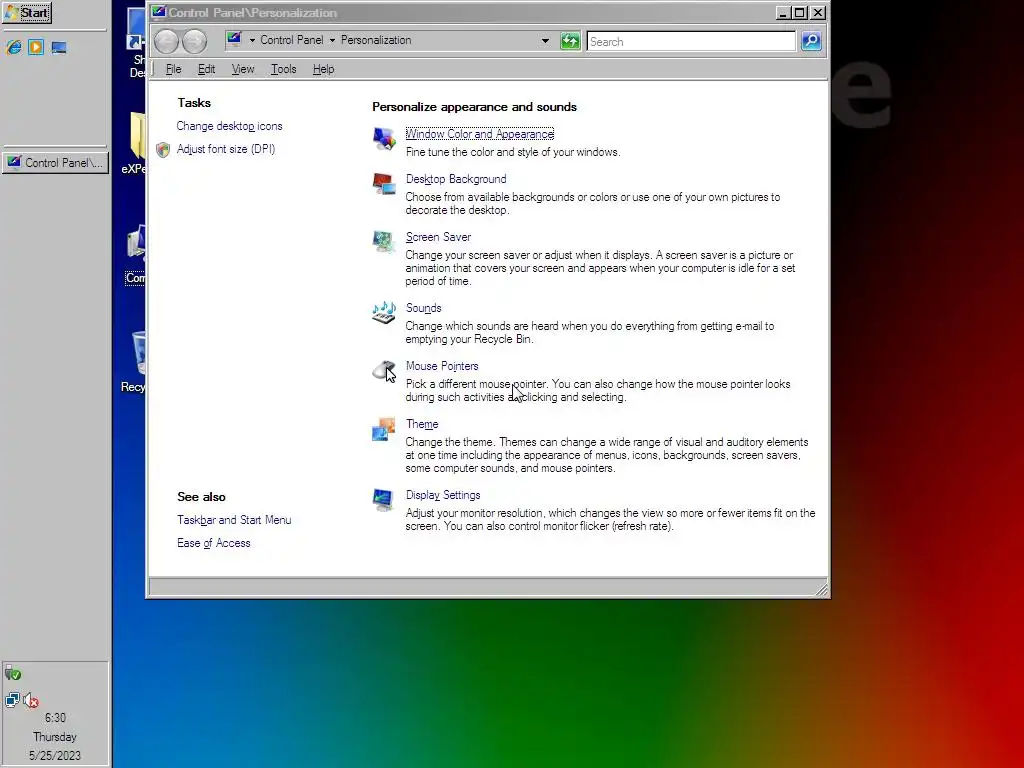This screenshot has width=1024, height=768.
Task: Open the Tools menu
Action: pyautogui.click(x=283, y=69)
